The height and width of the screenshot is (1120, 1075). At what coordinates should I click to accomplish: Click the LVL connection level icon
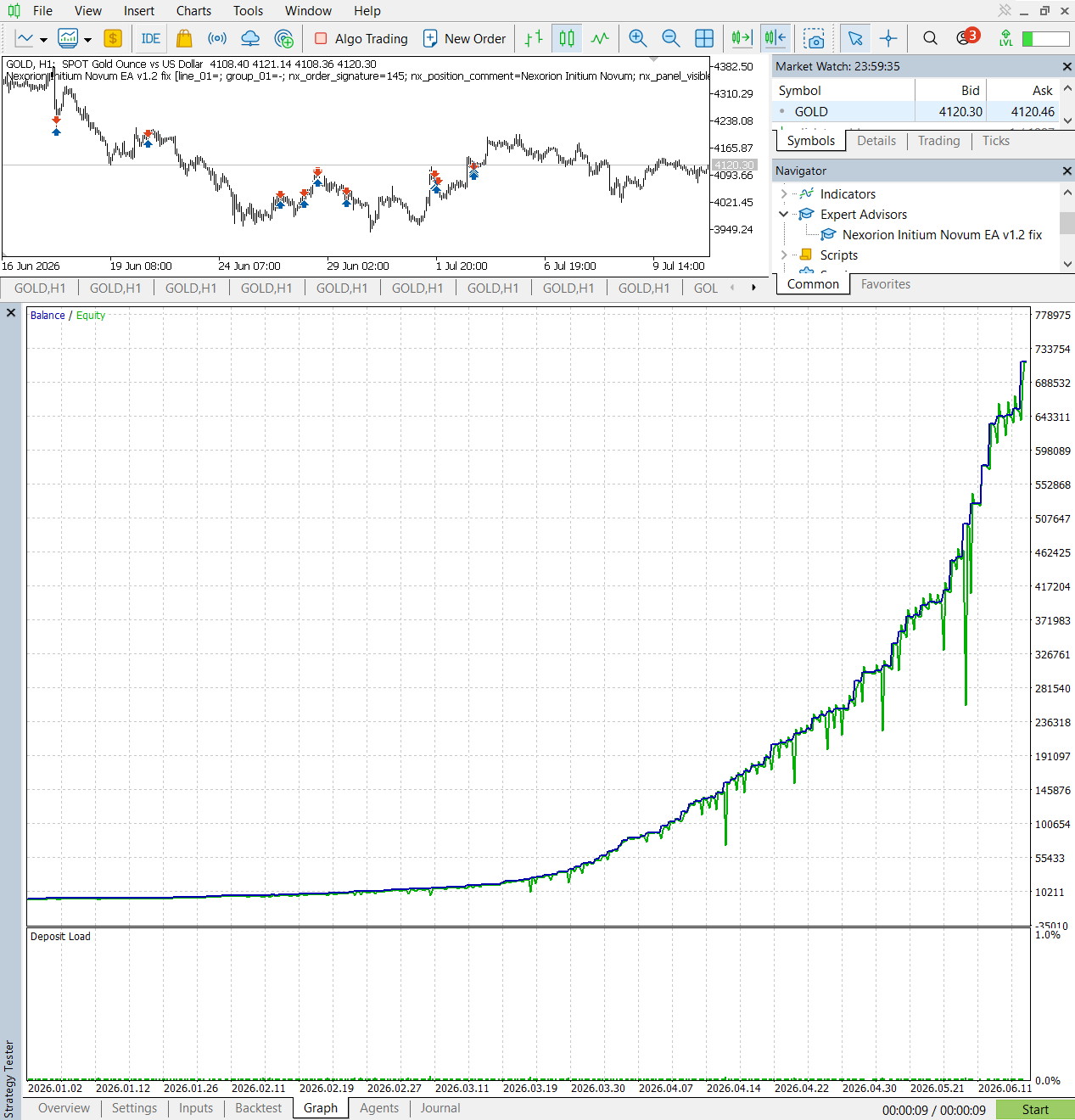1005,38
